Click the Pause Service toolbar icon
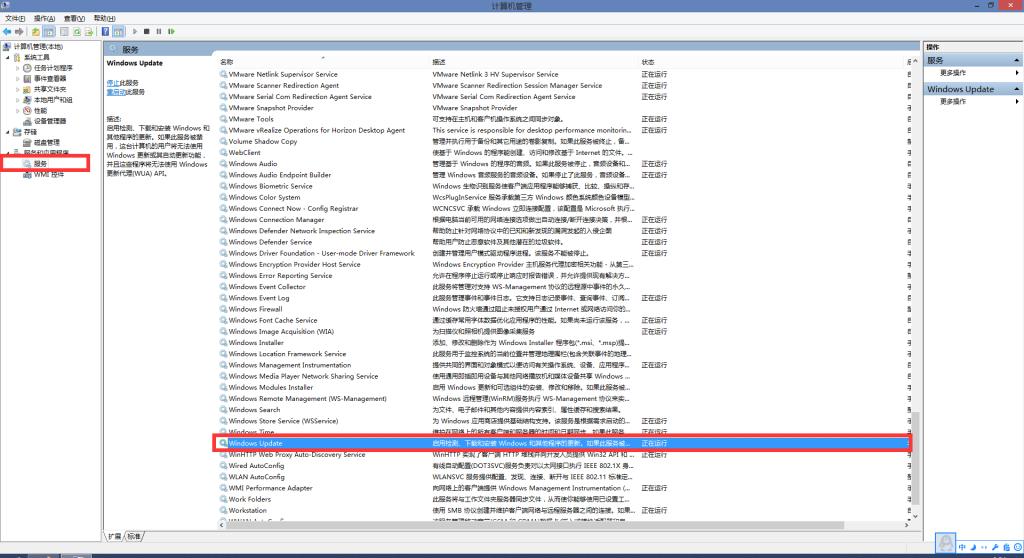The width and height of the screenshot is (1024, 558). pos(159,32)
